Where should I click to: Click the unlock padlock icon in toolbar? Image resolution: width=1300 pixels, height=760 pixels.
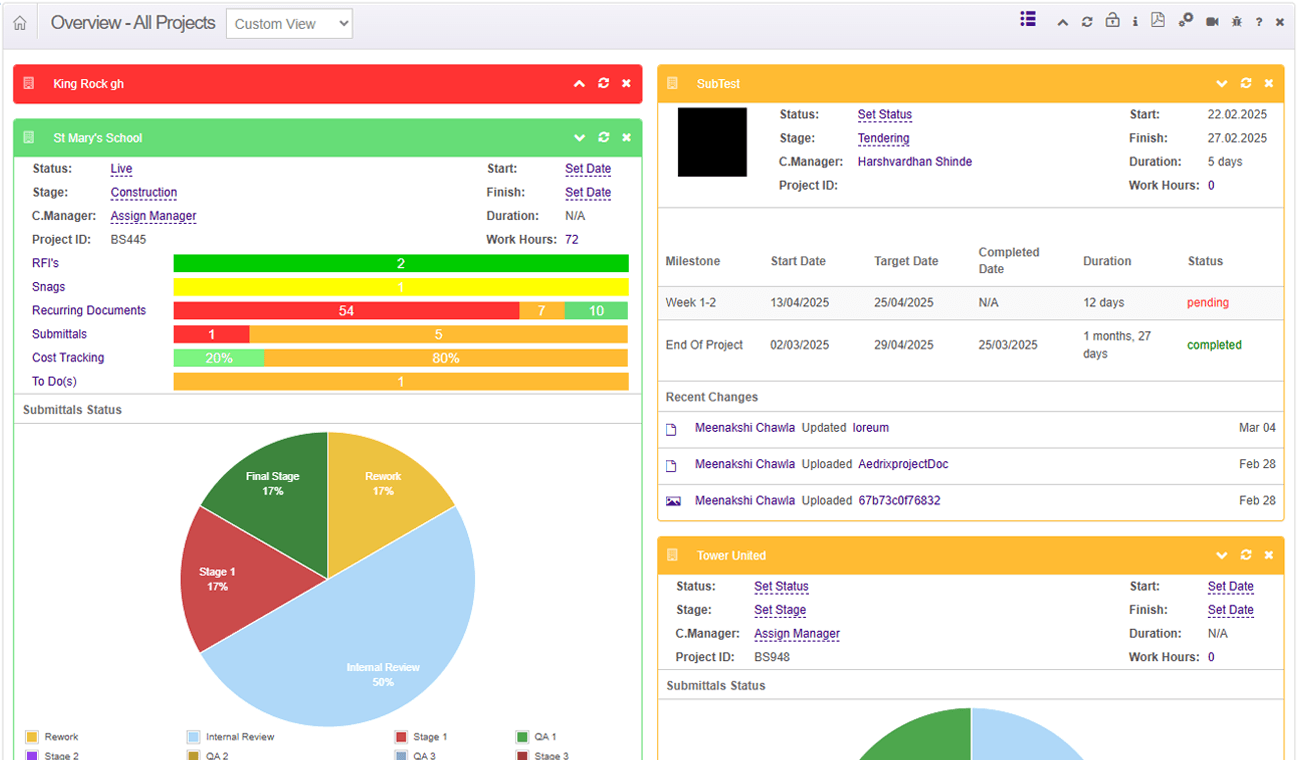(1112, 21)
